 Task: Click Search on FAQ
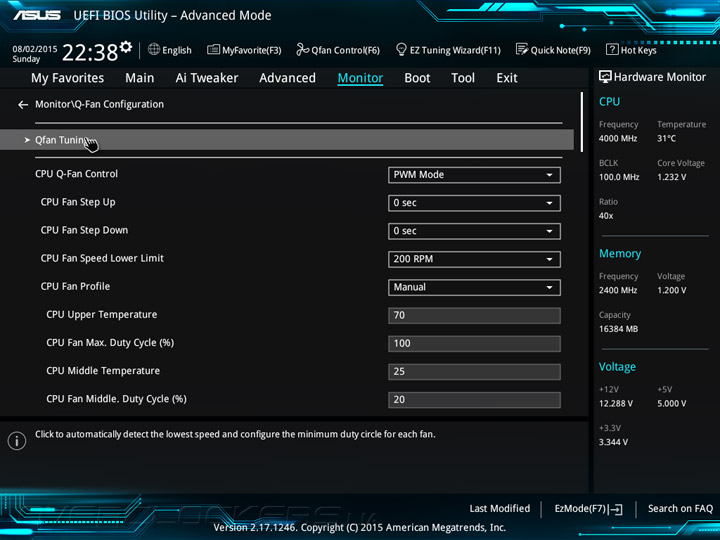tap(681, 509)
